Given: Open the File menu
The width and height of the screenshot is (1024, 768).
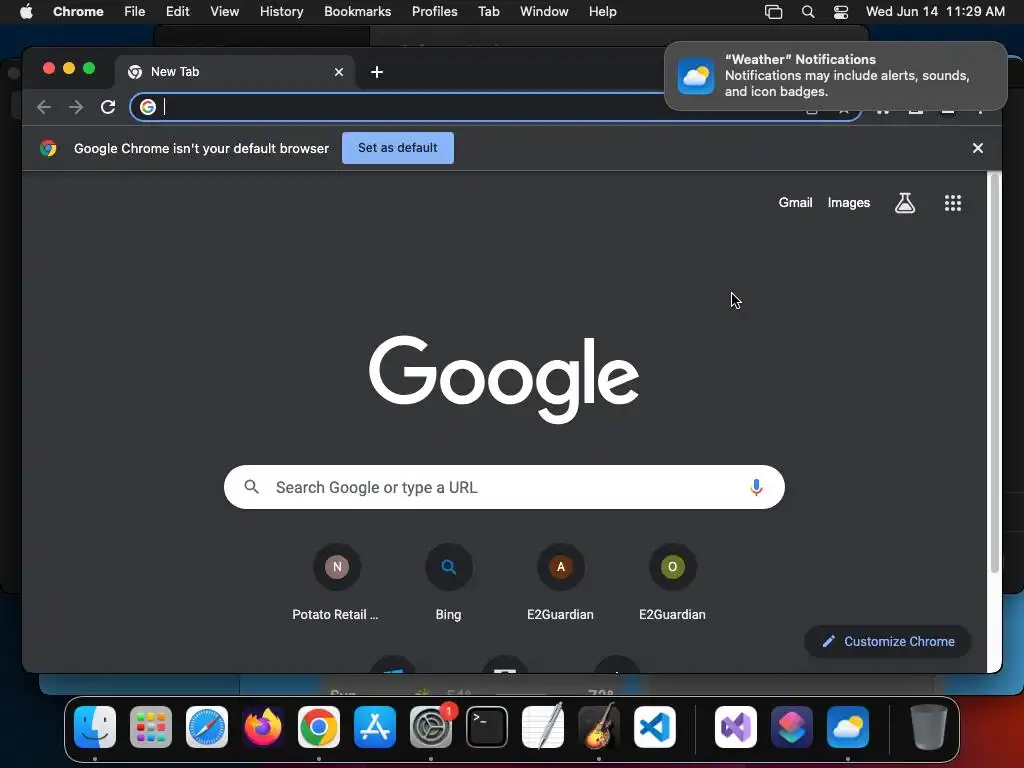Looking at the screenshot, I should pos(135,12).
